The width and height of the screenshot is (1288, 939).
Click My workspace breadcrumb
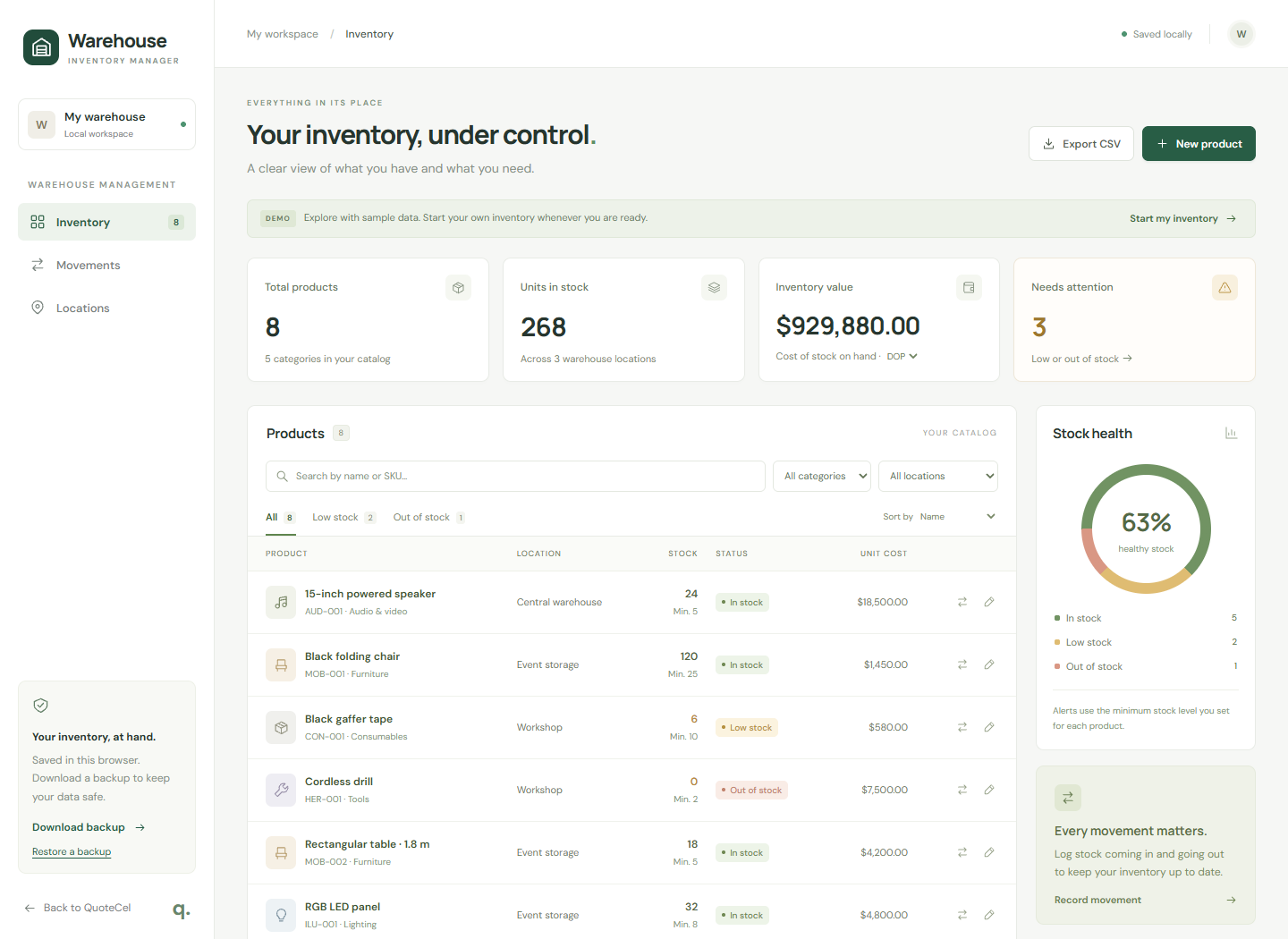click(283, 34)
